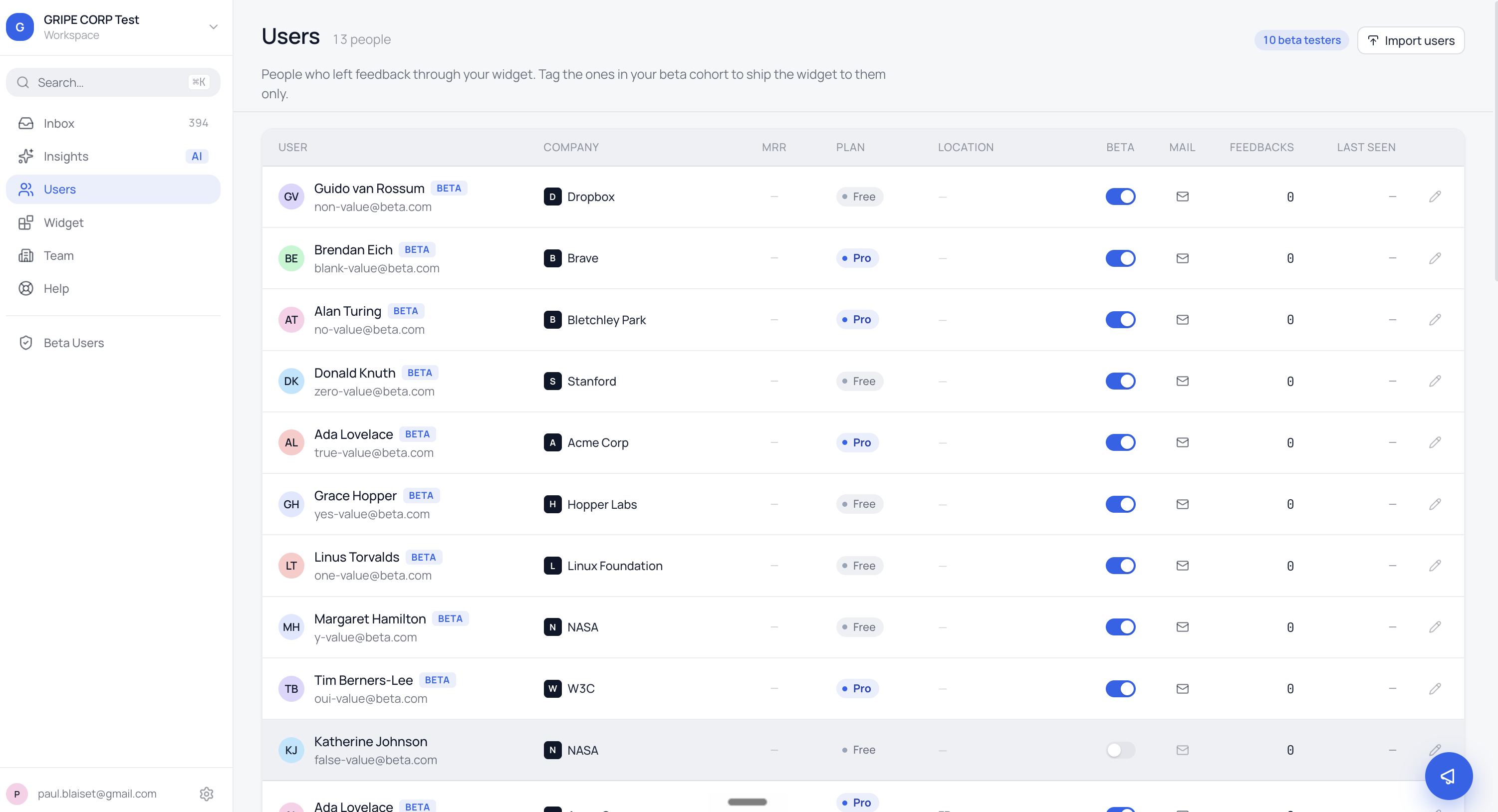
Task: Edit Acme Corp row with pencil icon
Action: (x=1435, y=442)
